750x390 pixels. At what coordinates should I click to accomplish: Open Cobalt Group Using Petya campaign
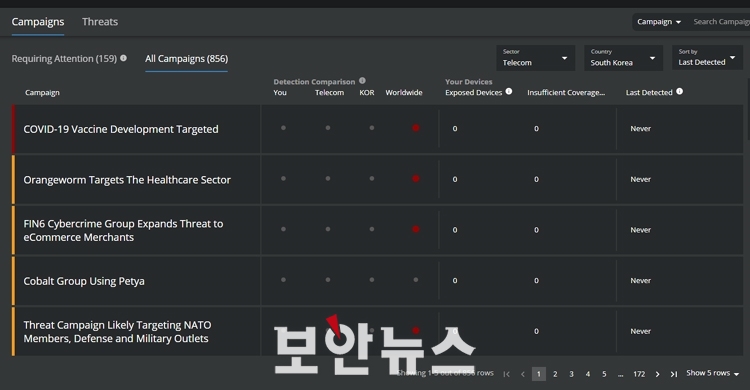(x=84, y=281)
